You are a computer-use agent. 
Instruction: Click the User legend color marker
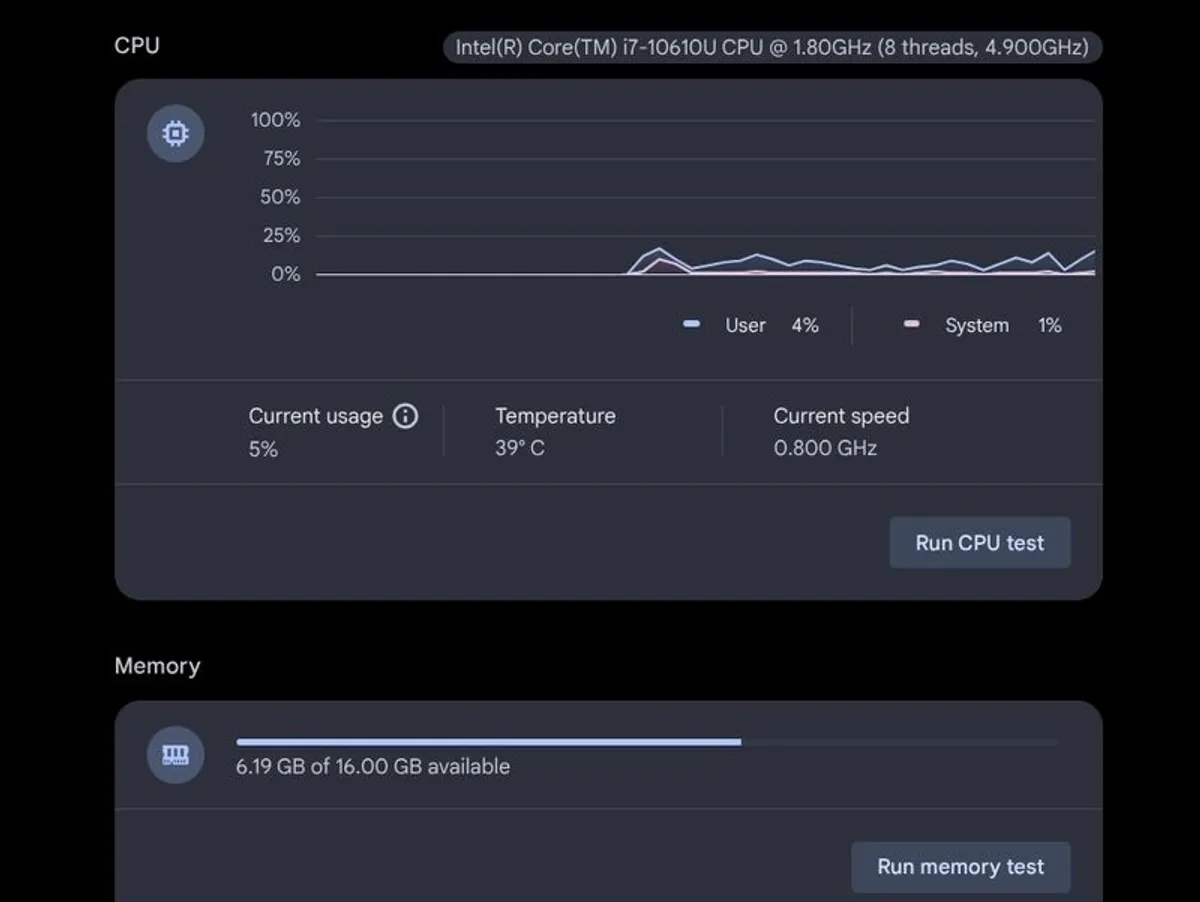691,325
